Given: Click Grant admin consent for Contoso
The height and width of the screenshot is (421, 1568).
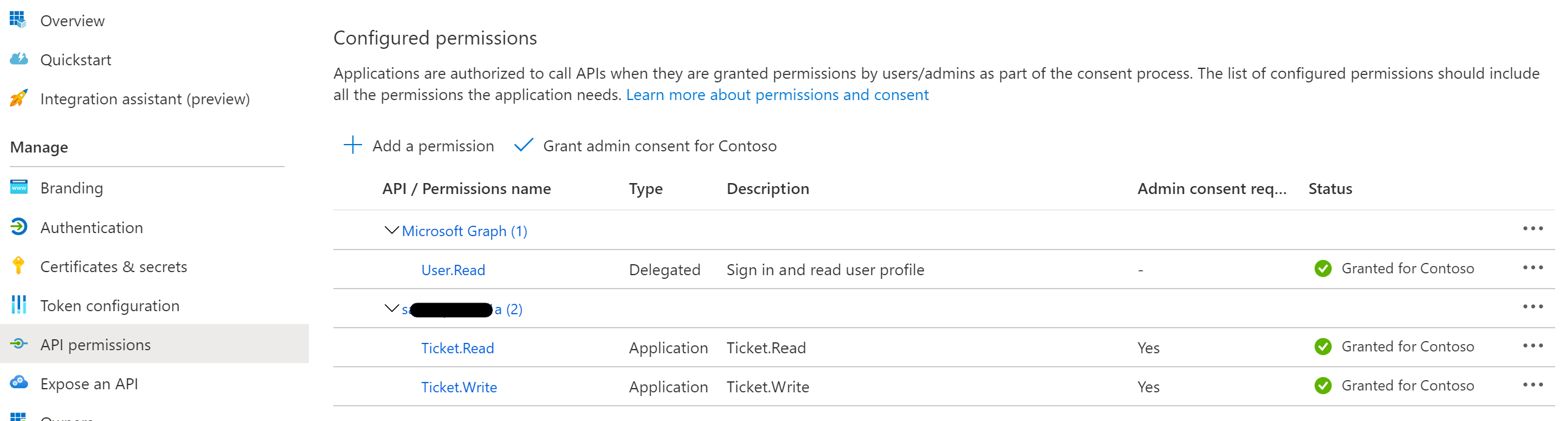Looking at the screenshot, I should (646, 146).
